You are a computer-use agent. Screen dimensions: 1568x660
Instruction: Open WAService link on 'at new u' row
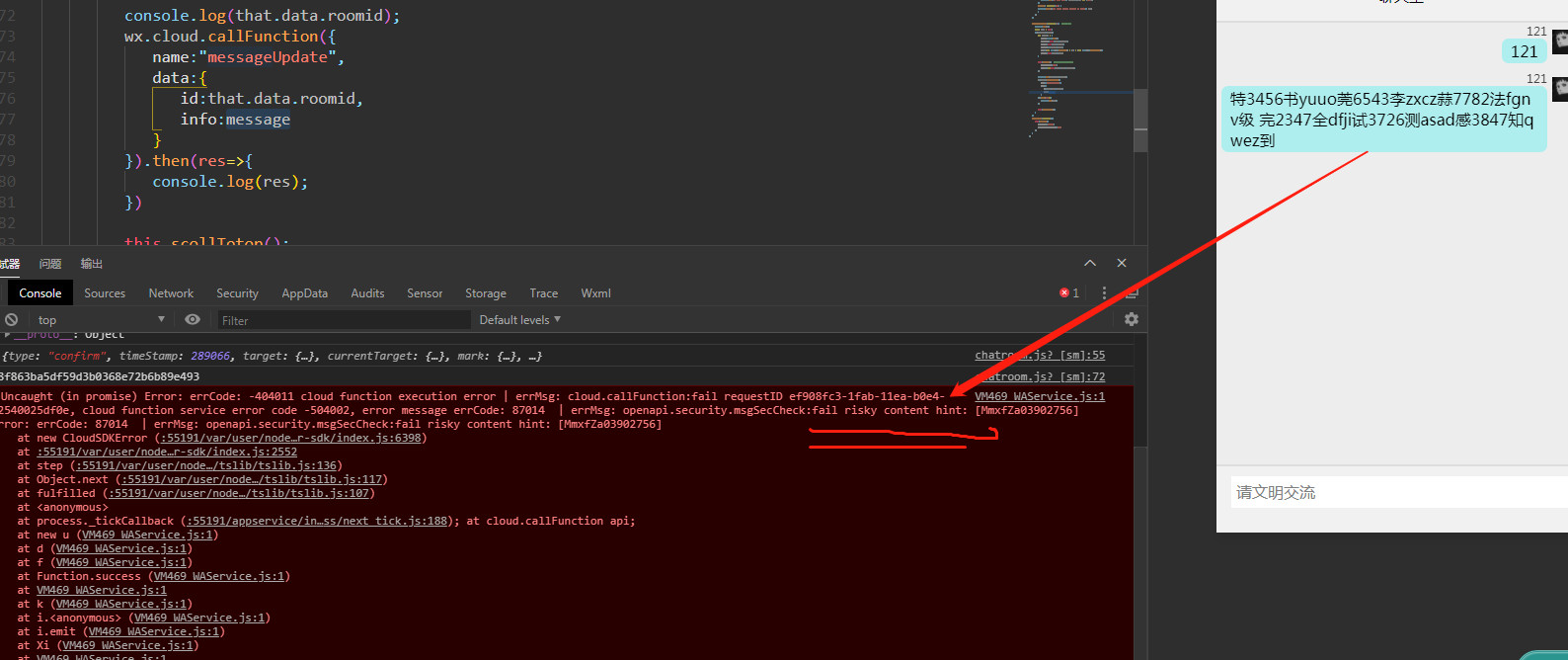(148, 535)
